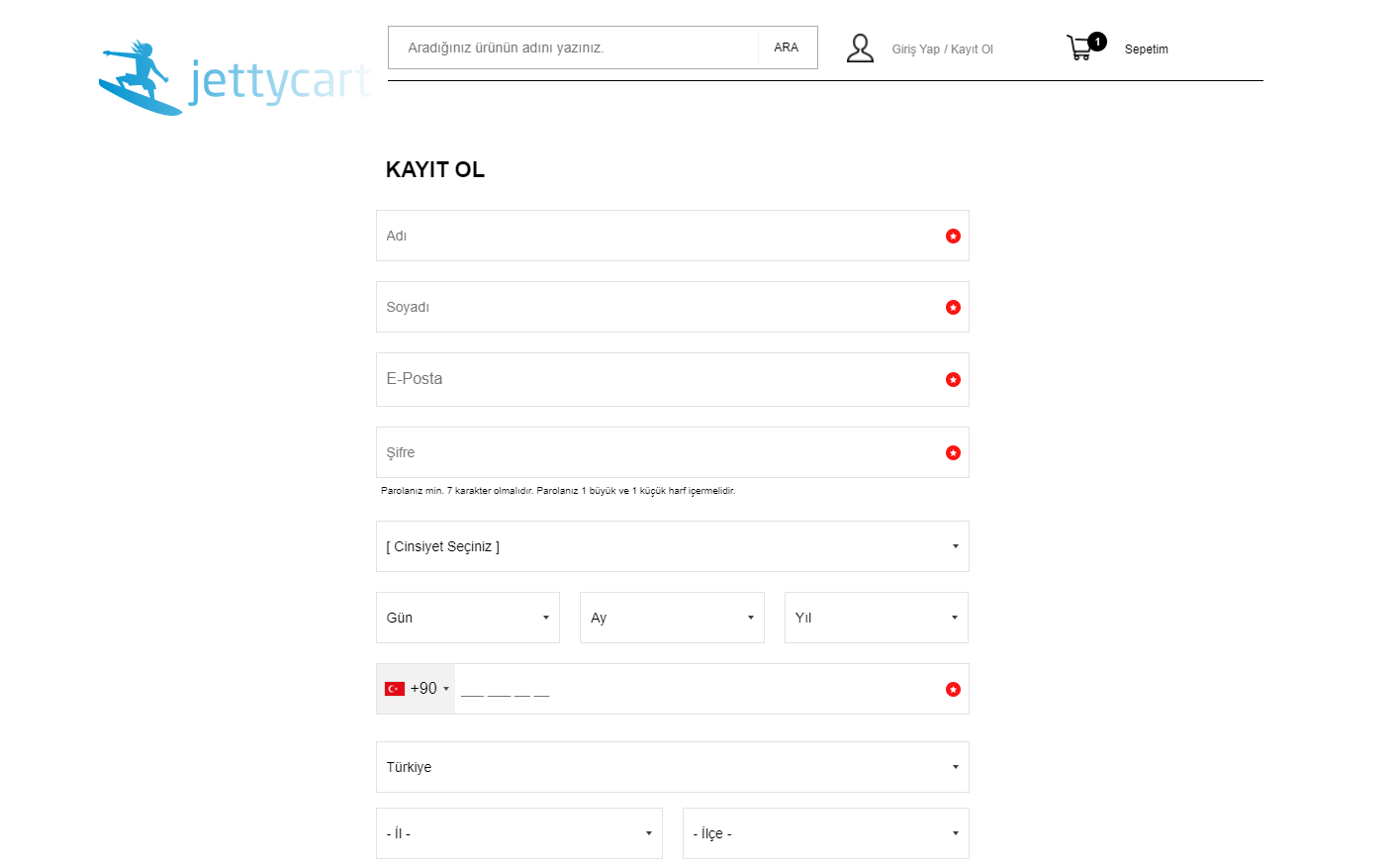Click required star icon in phone field
The image size is (1400, 868).
click(x=953, y=689)
